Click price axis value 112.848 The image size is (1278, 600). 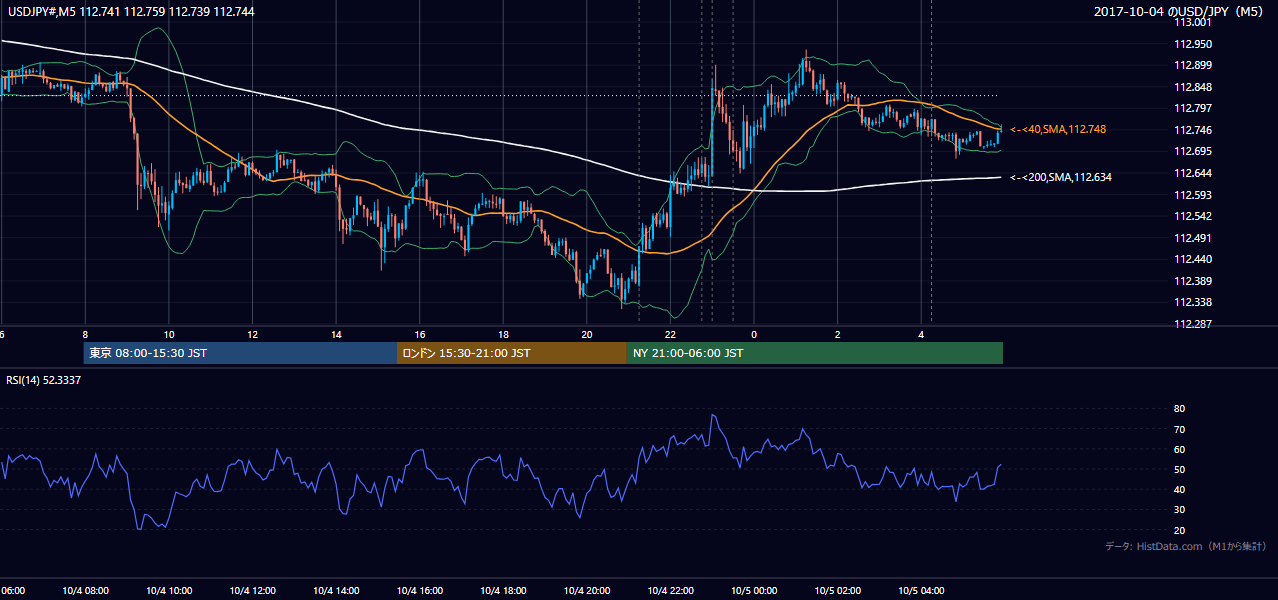click(x=1195, y=87)
